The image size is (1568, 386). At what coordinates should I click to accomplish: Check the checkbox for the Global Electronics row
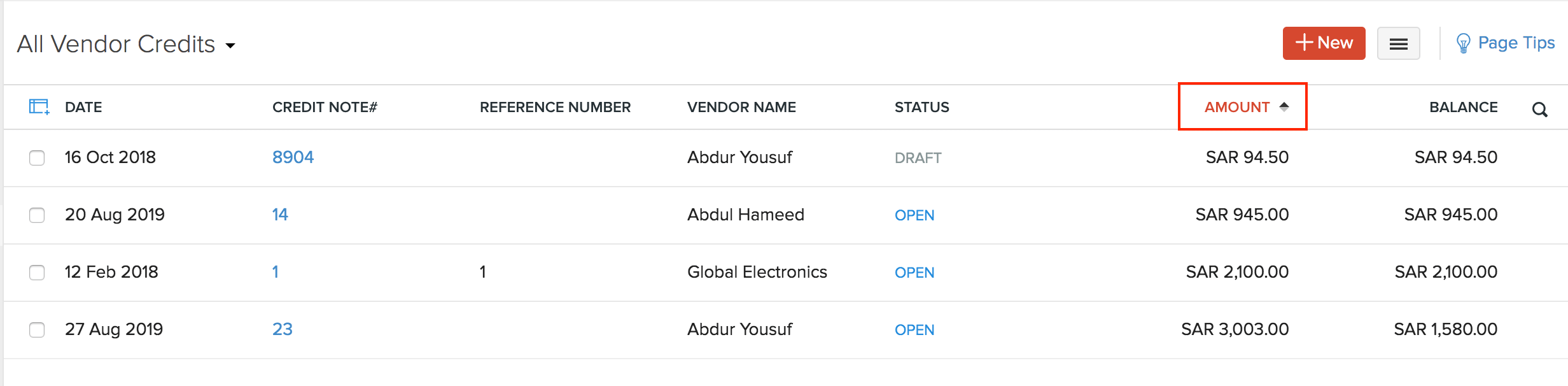(x=37, y=273)
